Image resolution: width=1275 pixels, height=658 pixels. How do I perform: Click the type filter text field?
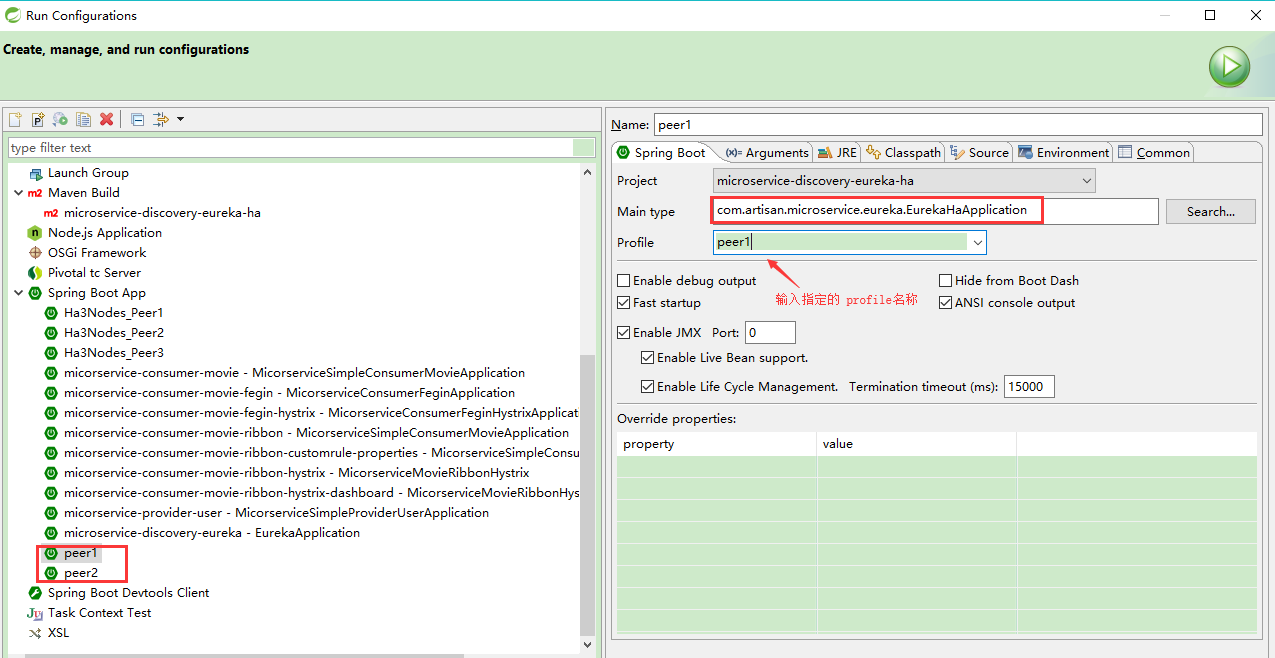click(290, 148)
